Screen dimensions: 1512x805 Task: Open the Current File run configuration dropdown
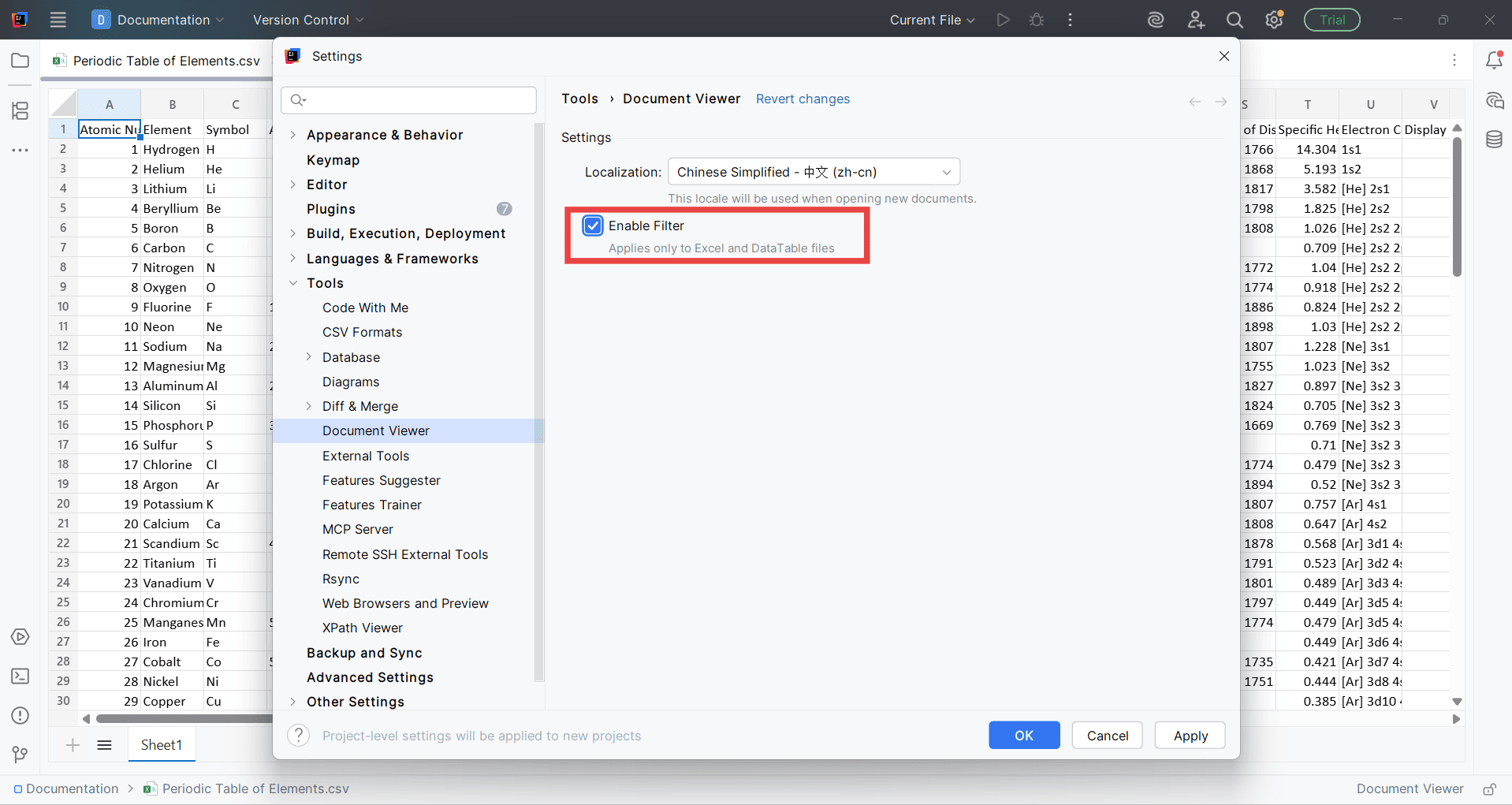[x=932, y=20]
